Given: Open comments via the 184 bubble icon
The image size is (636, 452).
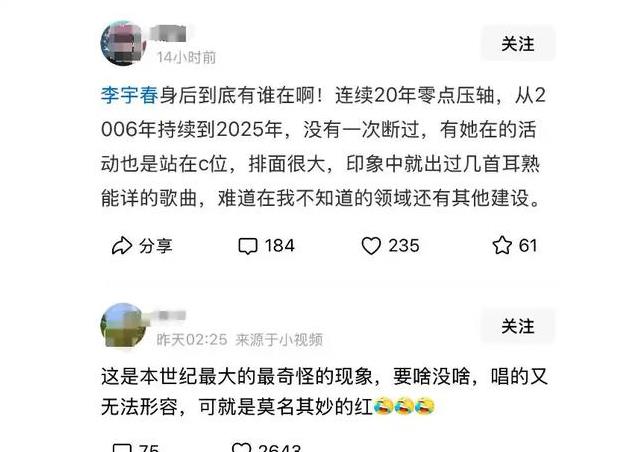Looking at the screenshot, I should pyautogui.click(x=247, y=246).
